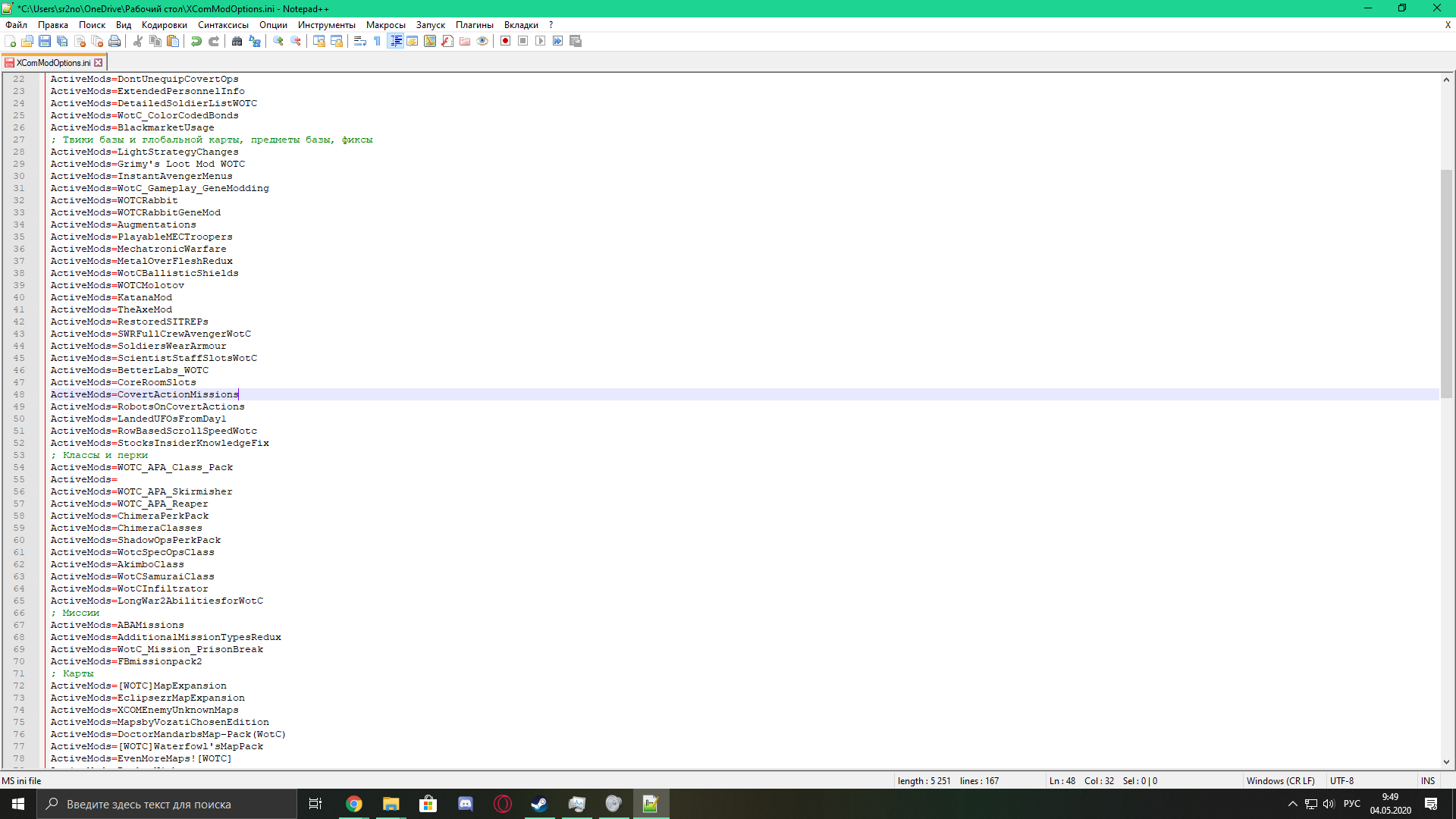Click the '; Миссии' comment line
Viewport: 1456px width, 819px height.
[75, 613]
